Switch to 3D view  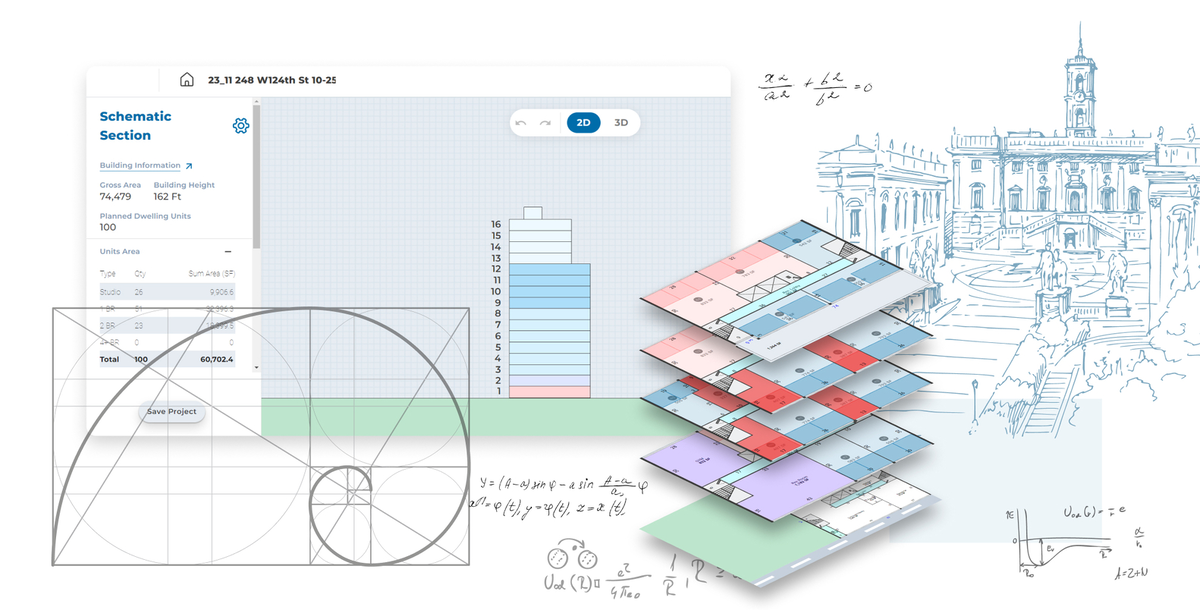[x=621, y=123]
